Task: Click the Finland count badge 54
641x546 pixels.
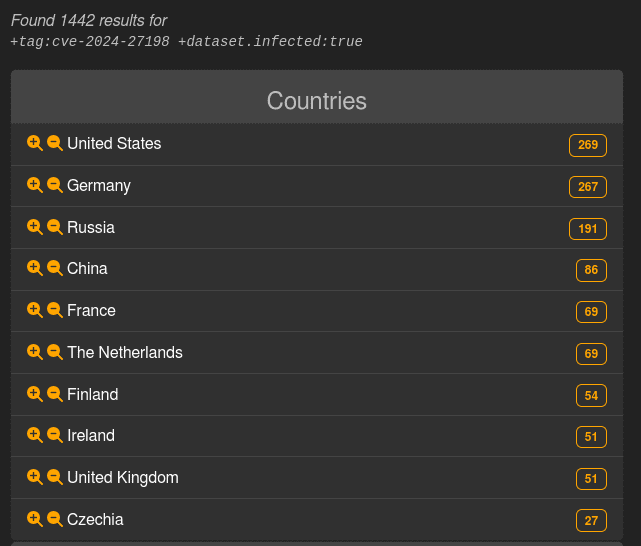Action: point(591,396)
